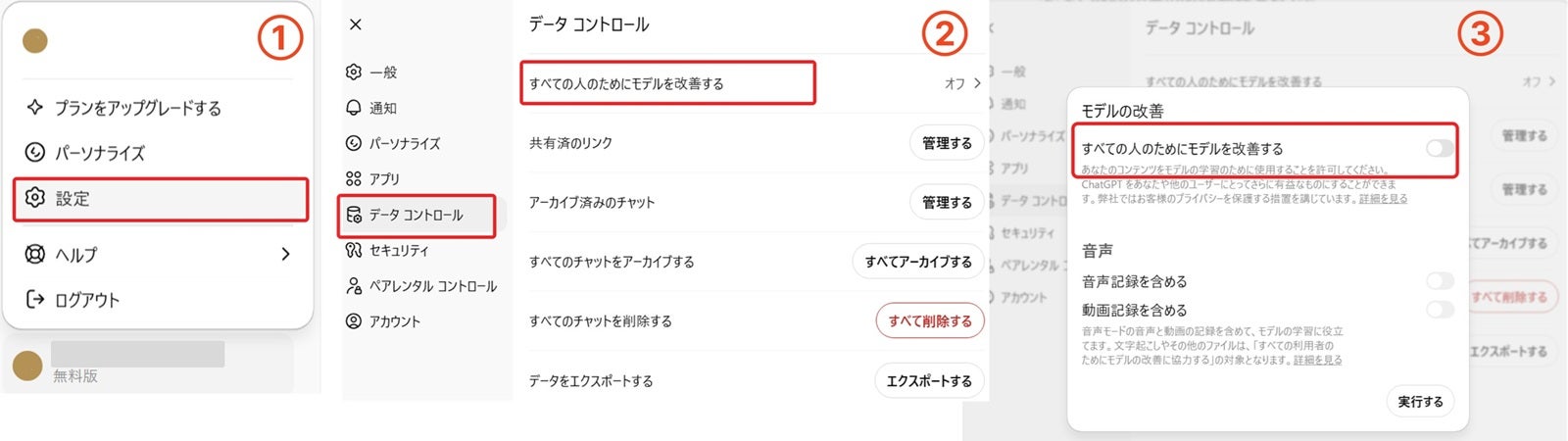The width and height of the screenshot is (1568, 441).
Task: Open the アカウント settings tab
Action: click(394, 321)
